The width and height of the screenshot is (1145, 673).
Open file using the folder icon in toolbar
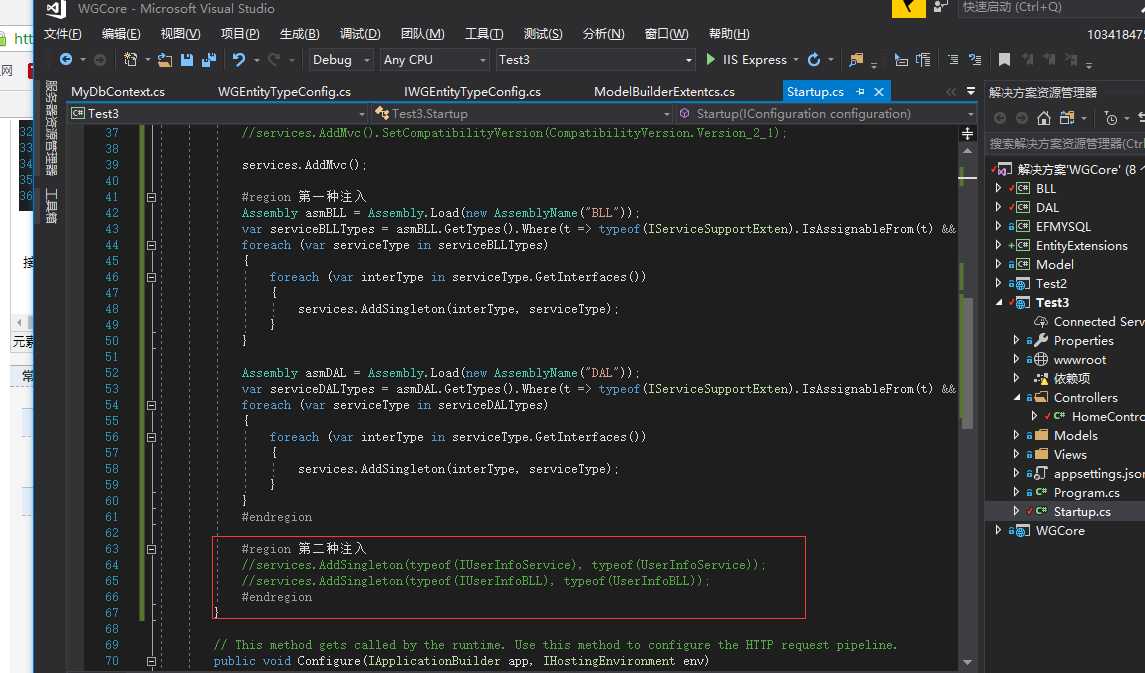click(x=165, y=60)
